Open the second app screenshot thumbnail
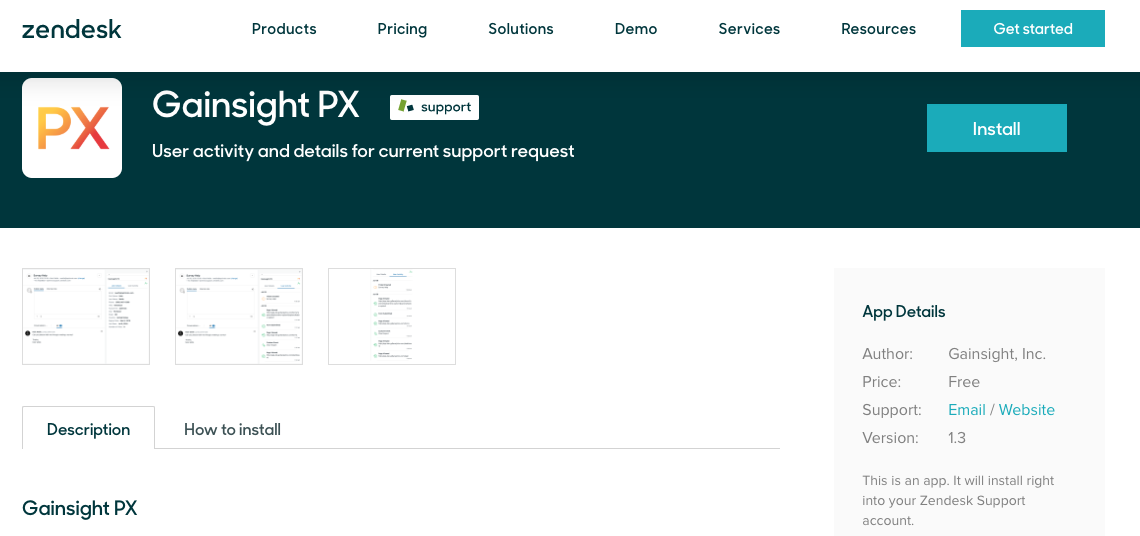 (x=239, y=316)
